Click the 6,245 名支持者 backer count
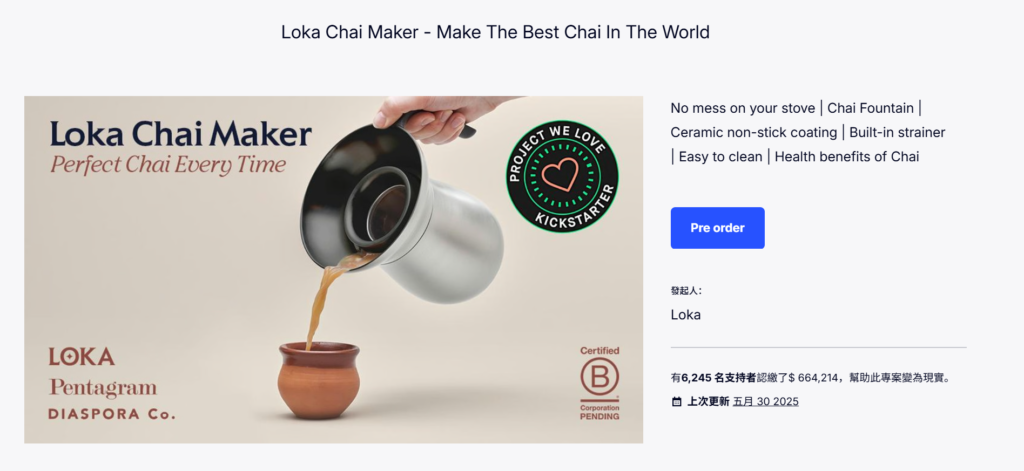This screenshot has width=1024, height=471. click(x=718, y=378)
